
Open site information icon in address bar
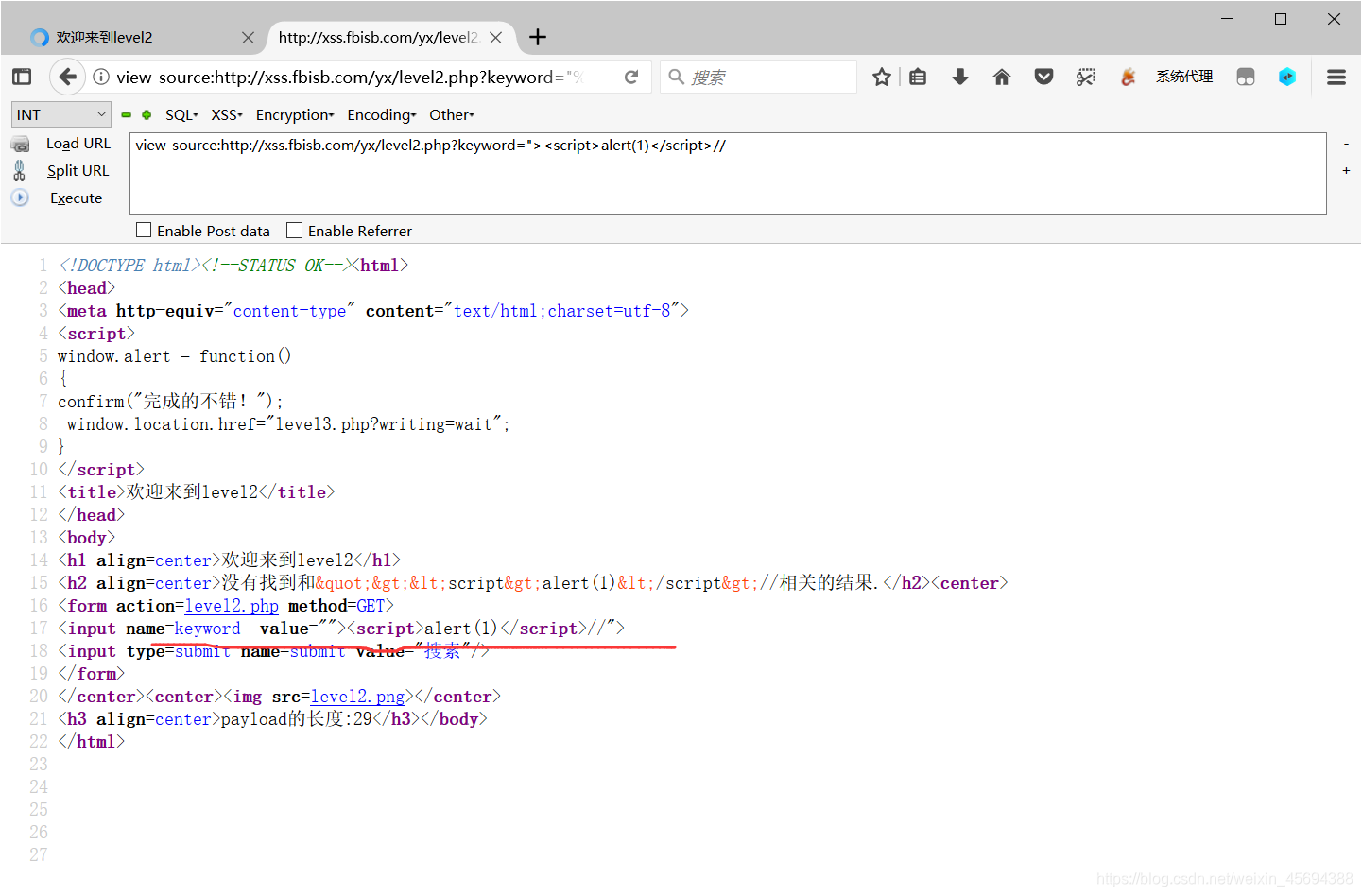101,77
